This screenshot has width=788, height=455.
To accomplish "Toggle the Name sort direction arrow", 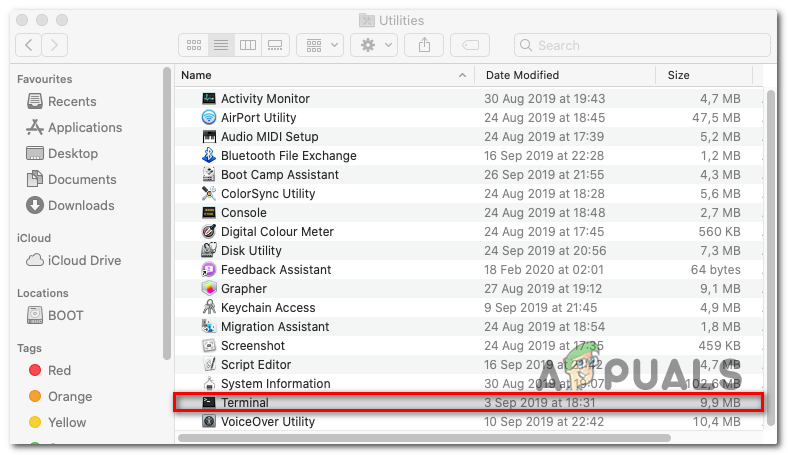I will tap(462, 75).
